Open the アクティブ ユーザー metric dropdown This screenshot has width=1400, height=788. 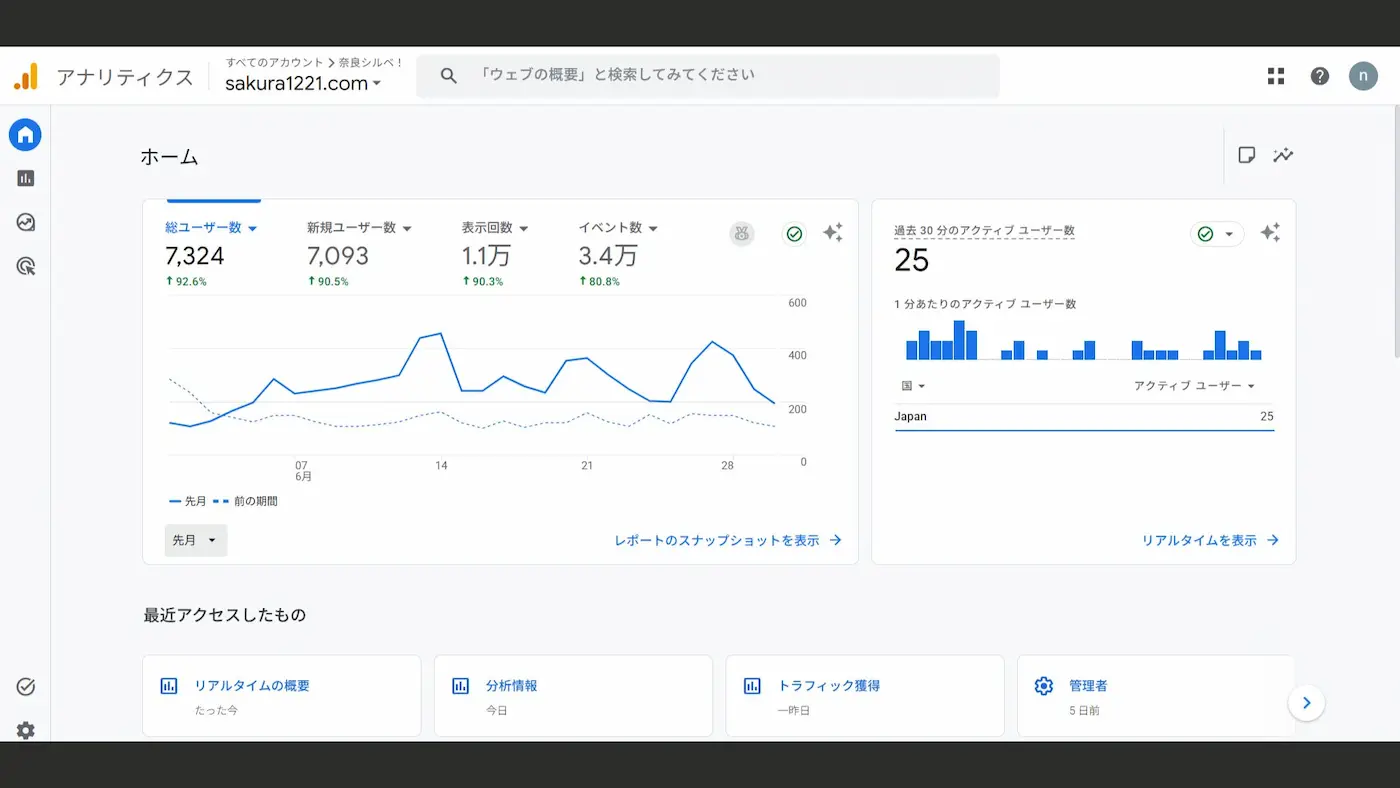[x=1194, y=386]
